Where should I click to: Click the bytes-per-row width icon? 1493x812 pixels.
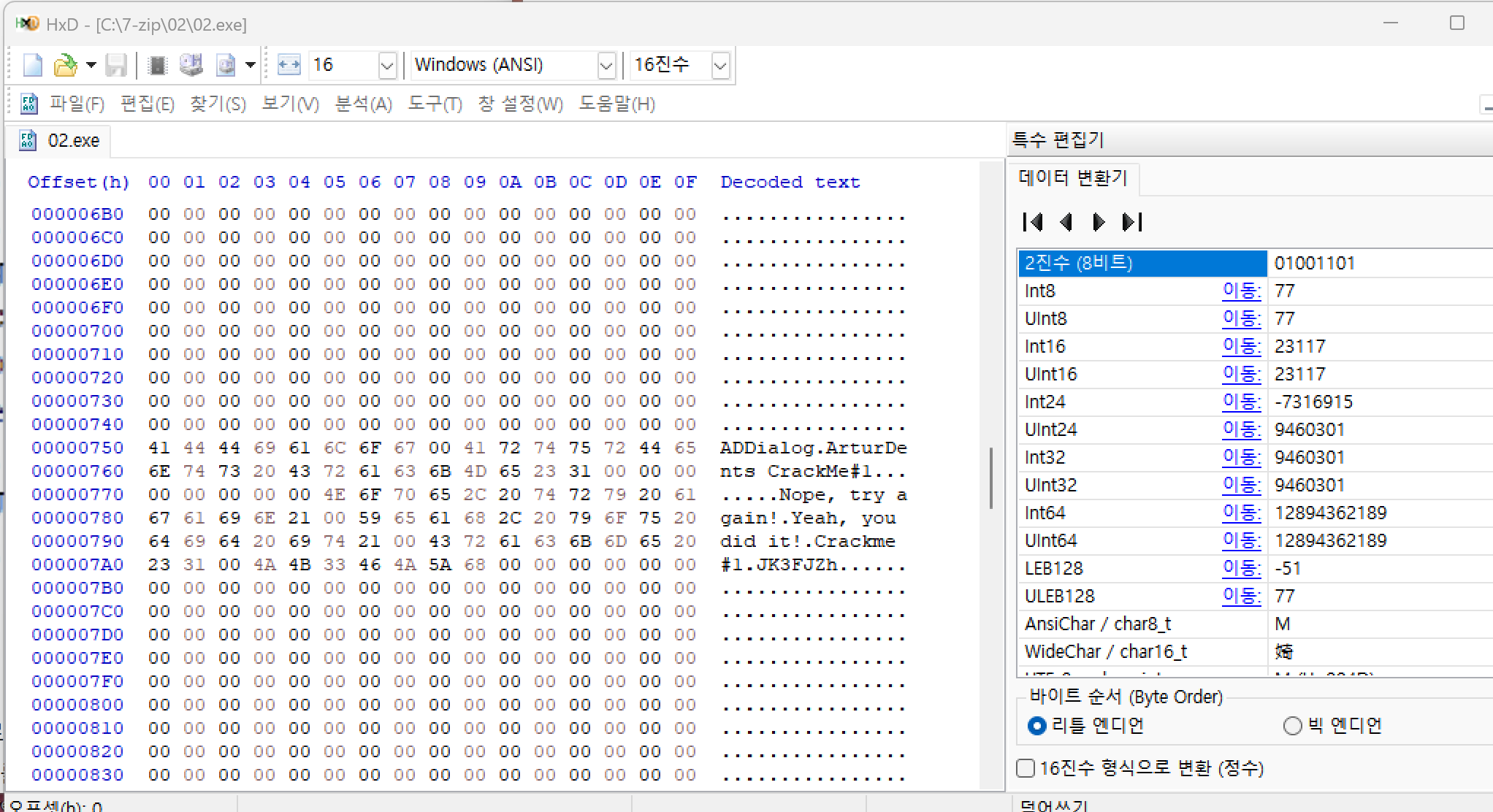(x=289, y=66)
